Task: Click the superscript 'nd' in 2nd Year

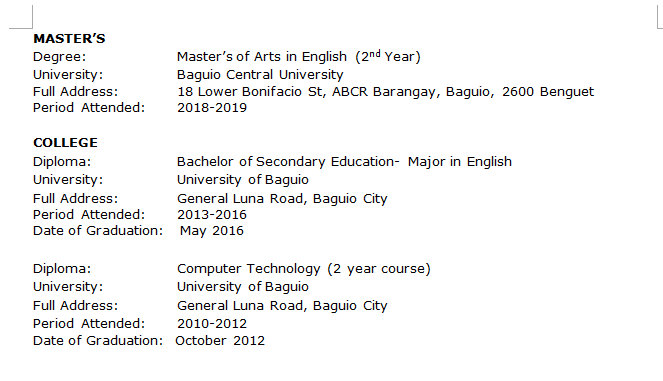Action: click(x=375, y=54)
